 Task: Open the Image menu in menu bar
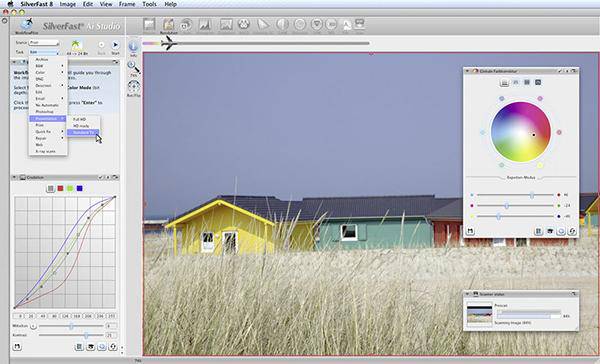click(68, 4)
